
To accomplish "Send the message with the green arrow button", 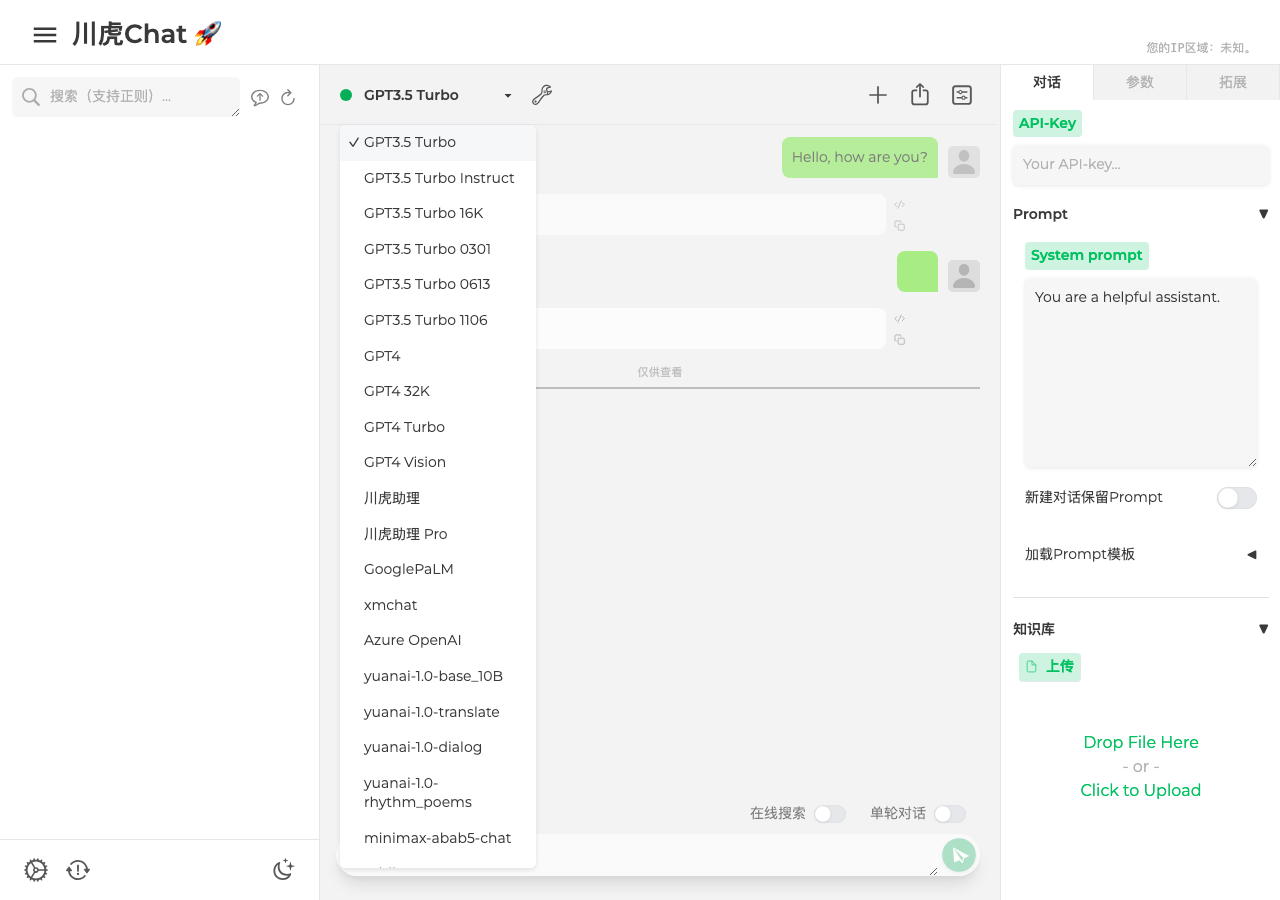I will 959,855.
